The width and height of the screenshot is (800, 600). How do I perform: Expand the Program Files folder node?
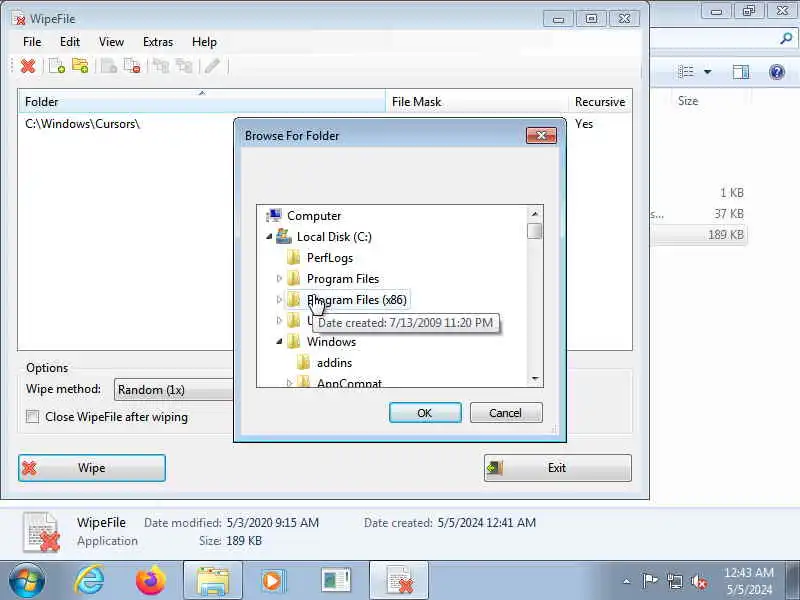coord(279,279)
